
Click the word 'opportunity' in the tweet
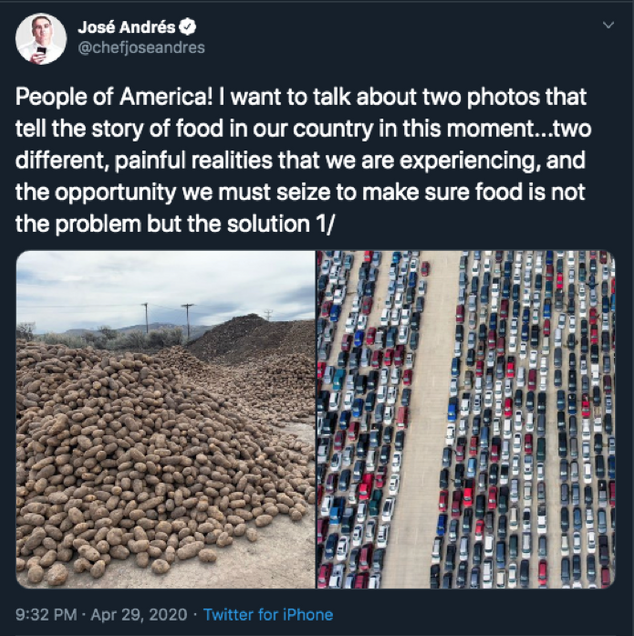point(115,192)
